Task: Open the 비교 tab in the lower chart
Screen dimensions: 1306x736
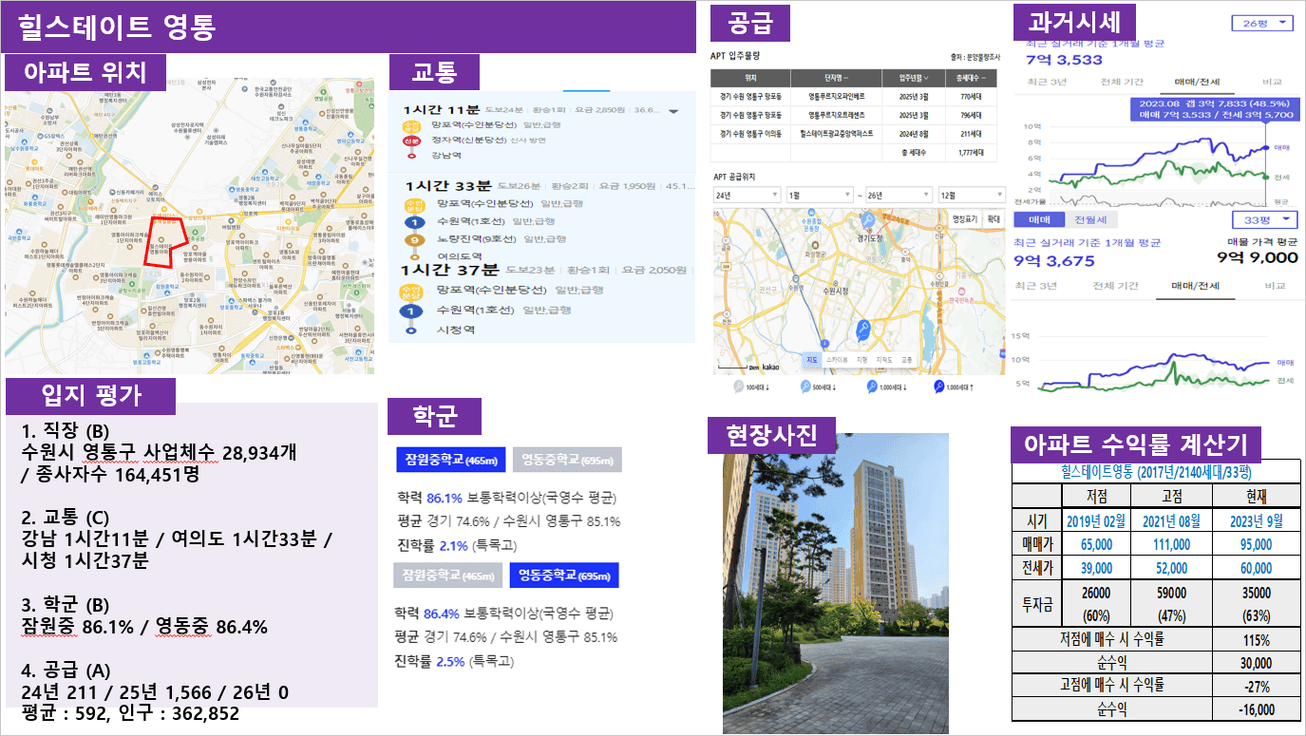Action: click(1274, 286)
